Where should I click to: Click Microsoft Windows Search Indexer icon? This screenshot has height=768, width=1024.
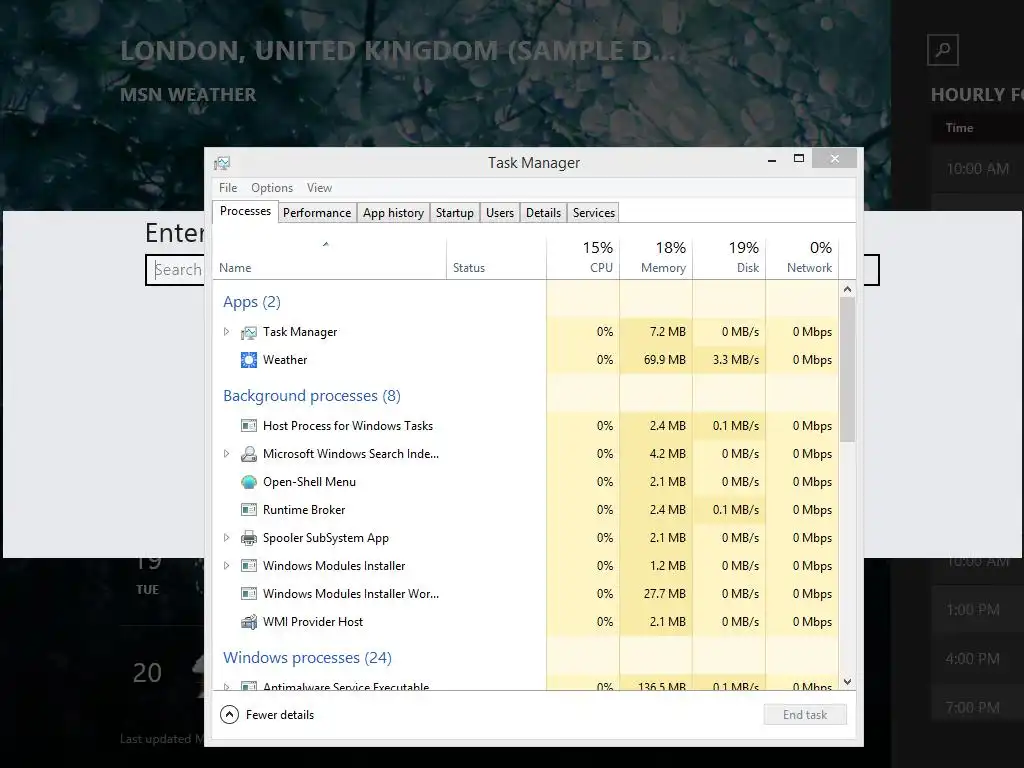click(249, 454)
